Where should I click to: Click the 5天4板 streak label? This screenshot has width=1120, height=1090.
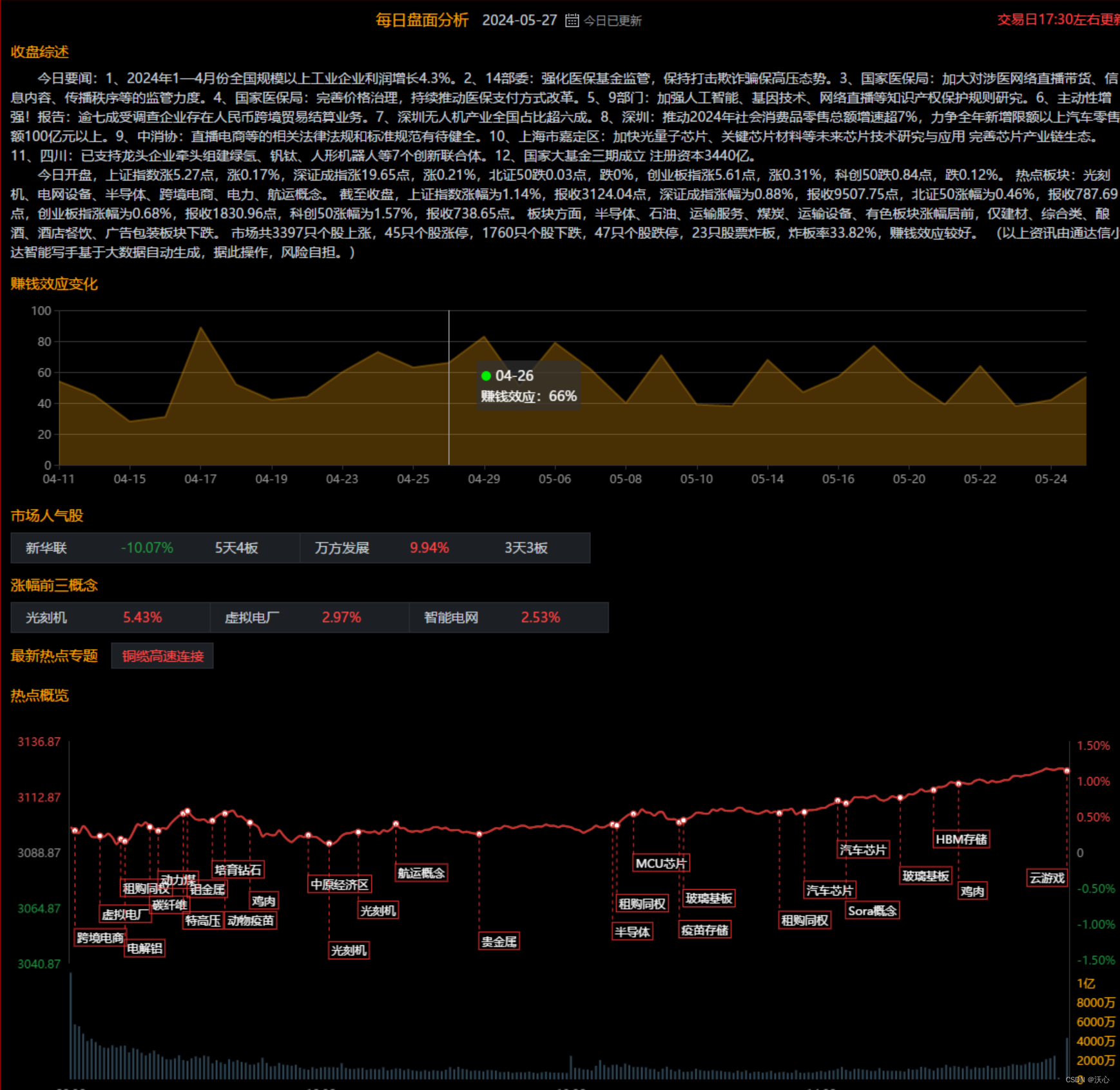click(x=237, y=548)
